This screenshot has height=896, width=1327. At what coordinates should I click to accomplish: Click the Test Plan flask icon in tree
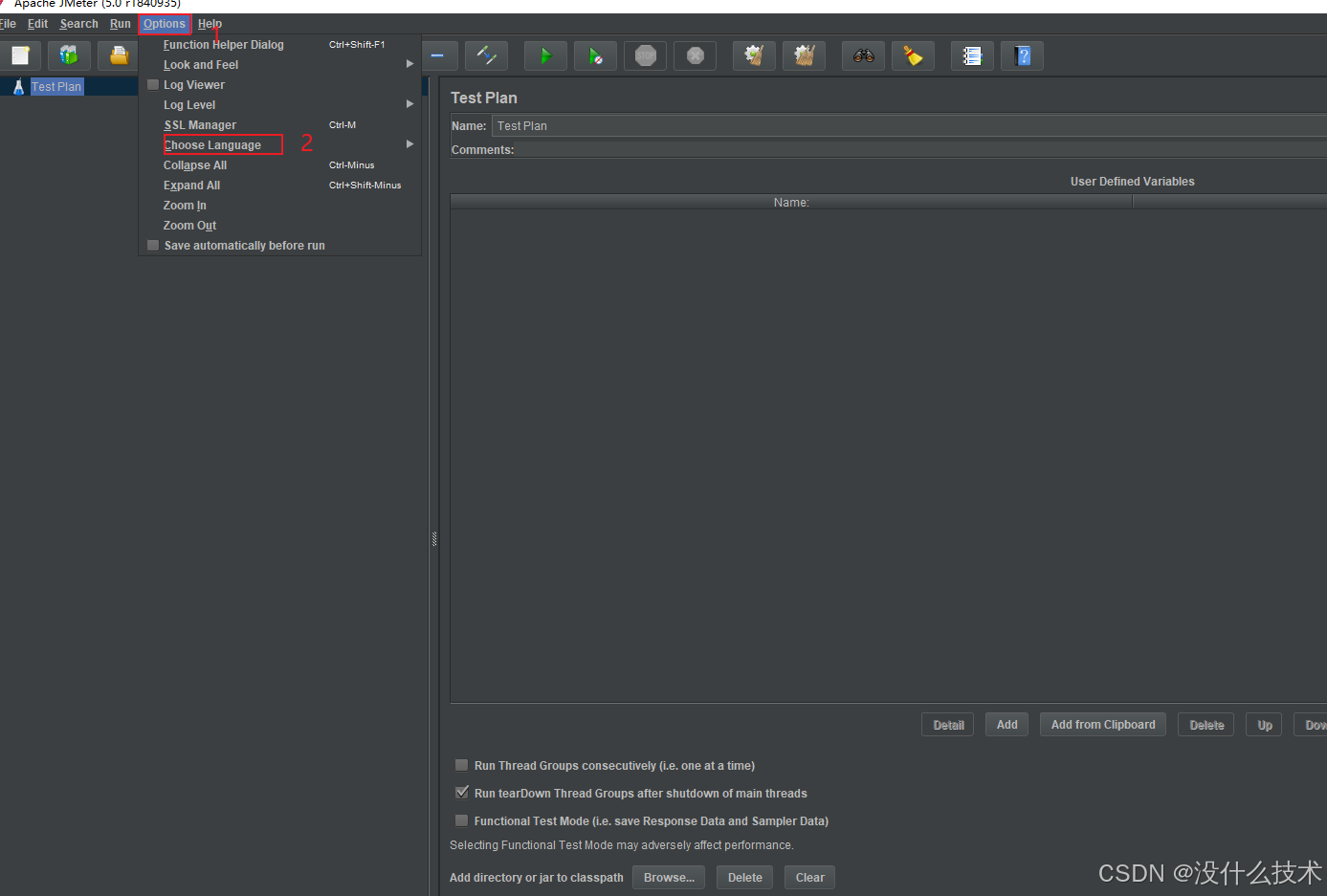pyautogui.click(x=18, y=86)
